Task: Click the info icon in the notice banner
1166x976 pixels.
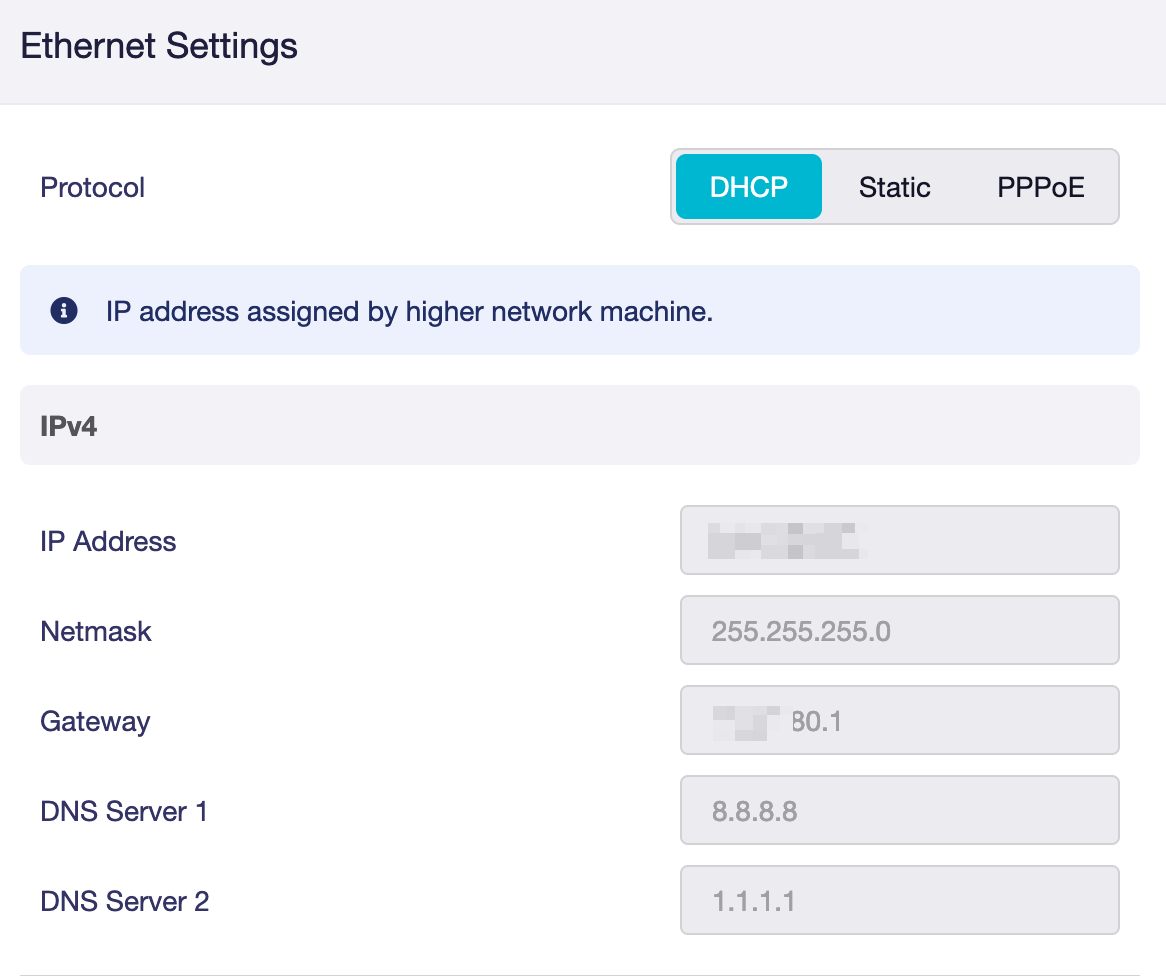Action: tap(64, 310)
